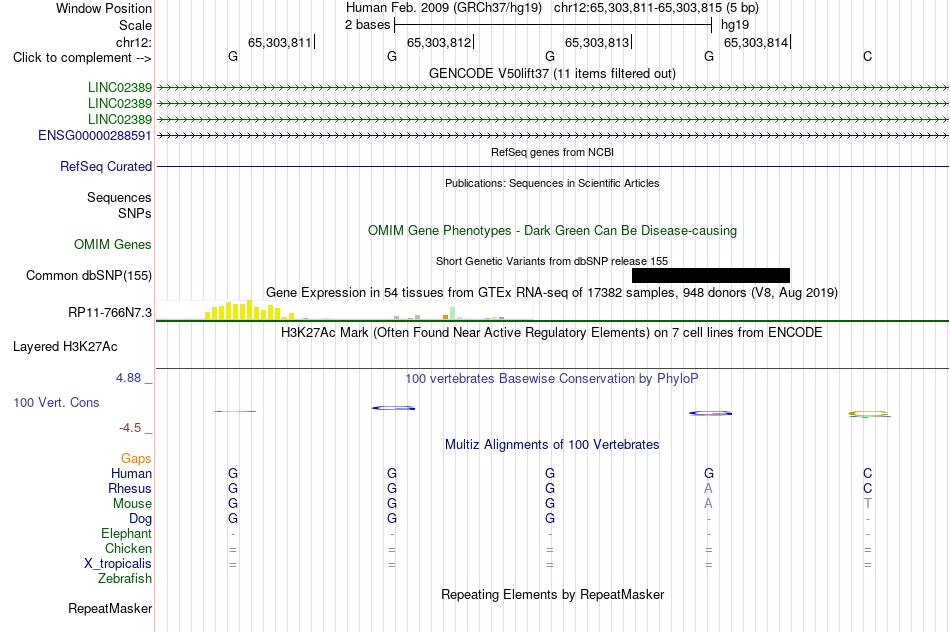This screenshot has height=632, width=950.
Task: Open Layered H3K27Ac track settings label
Action: pos(65,347)
